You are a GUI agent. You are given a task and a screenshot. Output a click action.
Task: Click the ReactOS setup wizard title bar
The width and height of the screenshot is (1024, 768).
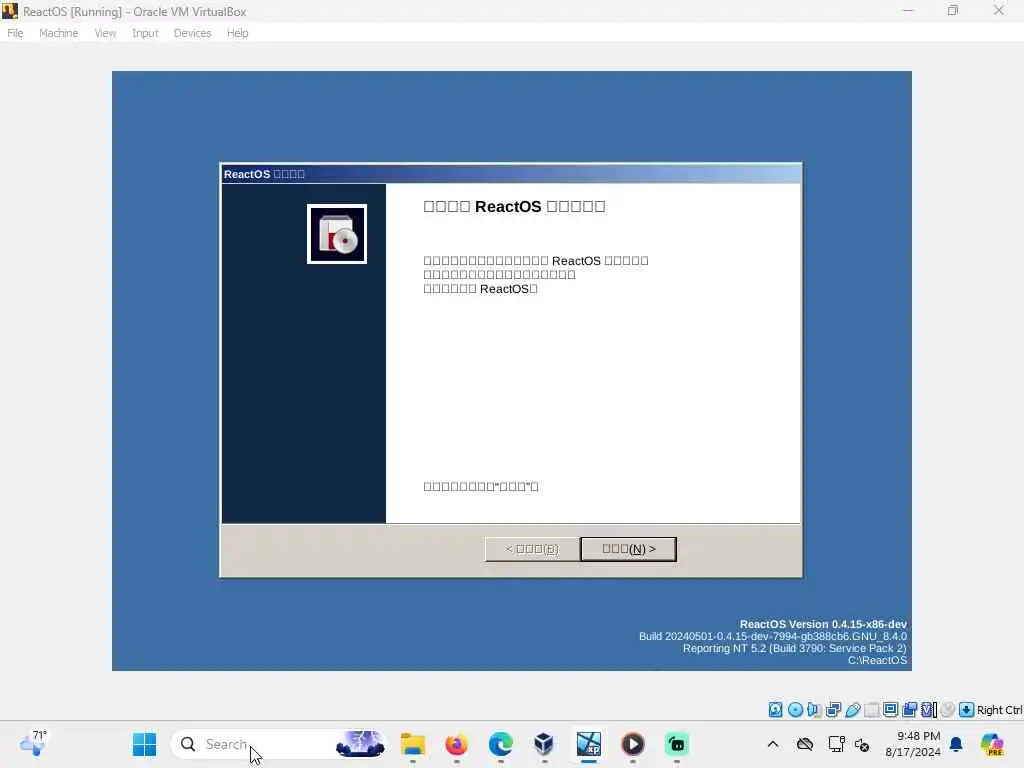[511, 174]
